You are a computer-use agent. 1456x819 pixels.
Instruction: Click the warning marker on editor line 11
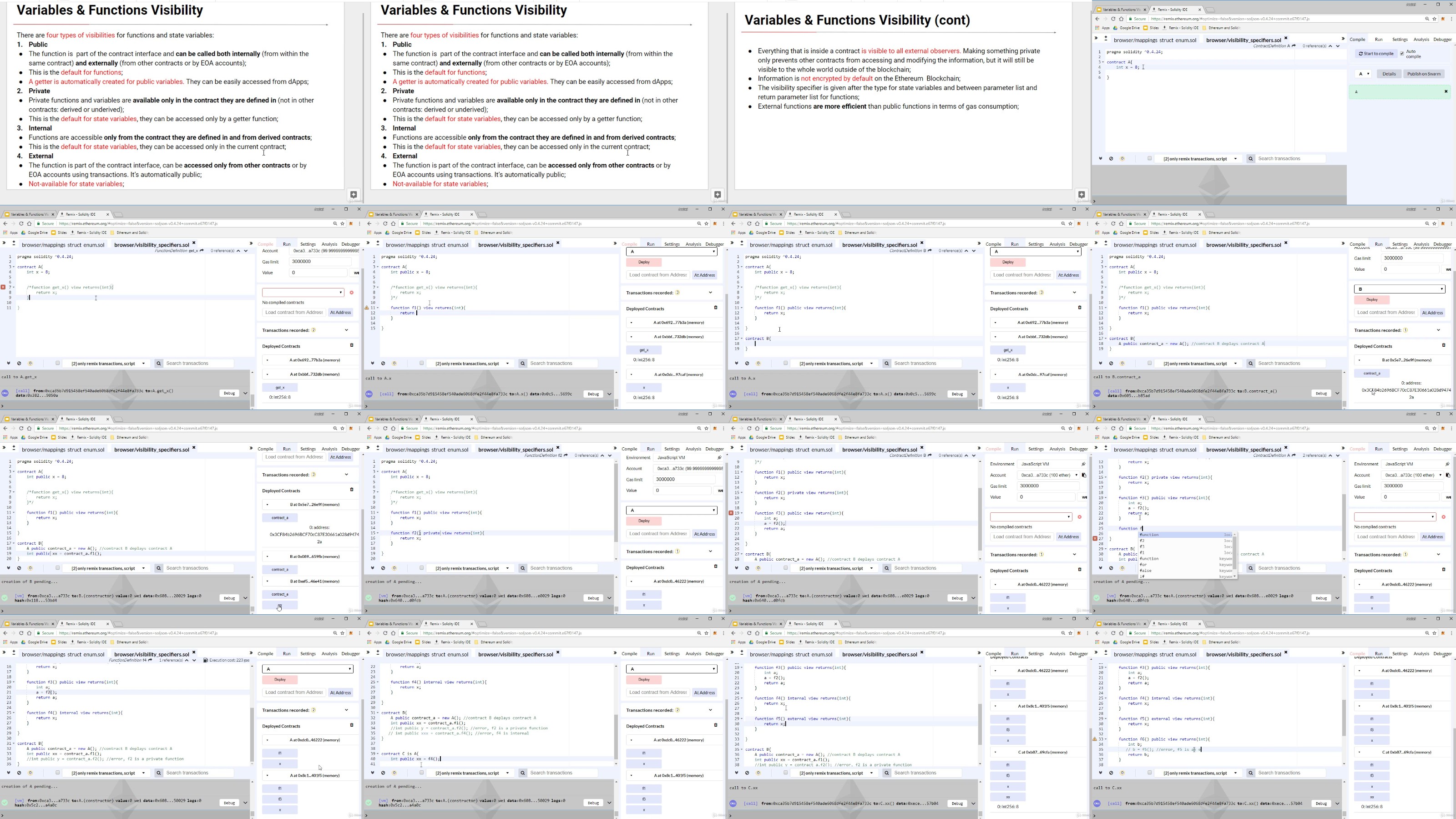367,308
